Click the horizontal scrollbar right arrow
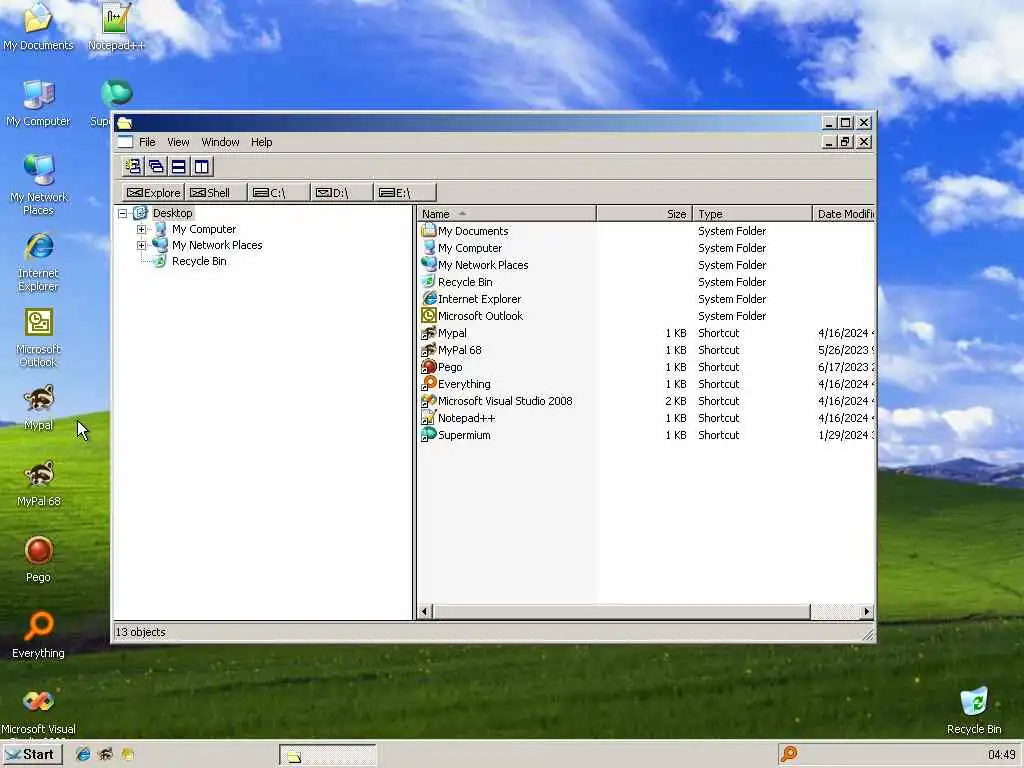Screen dimensions: 1024x768 [x=866, y=612]
